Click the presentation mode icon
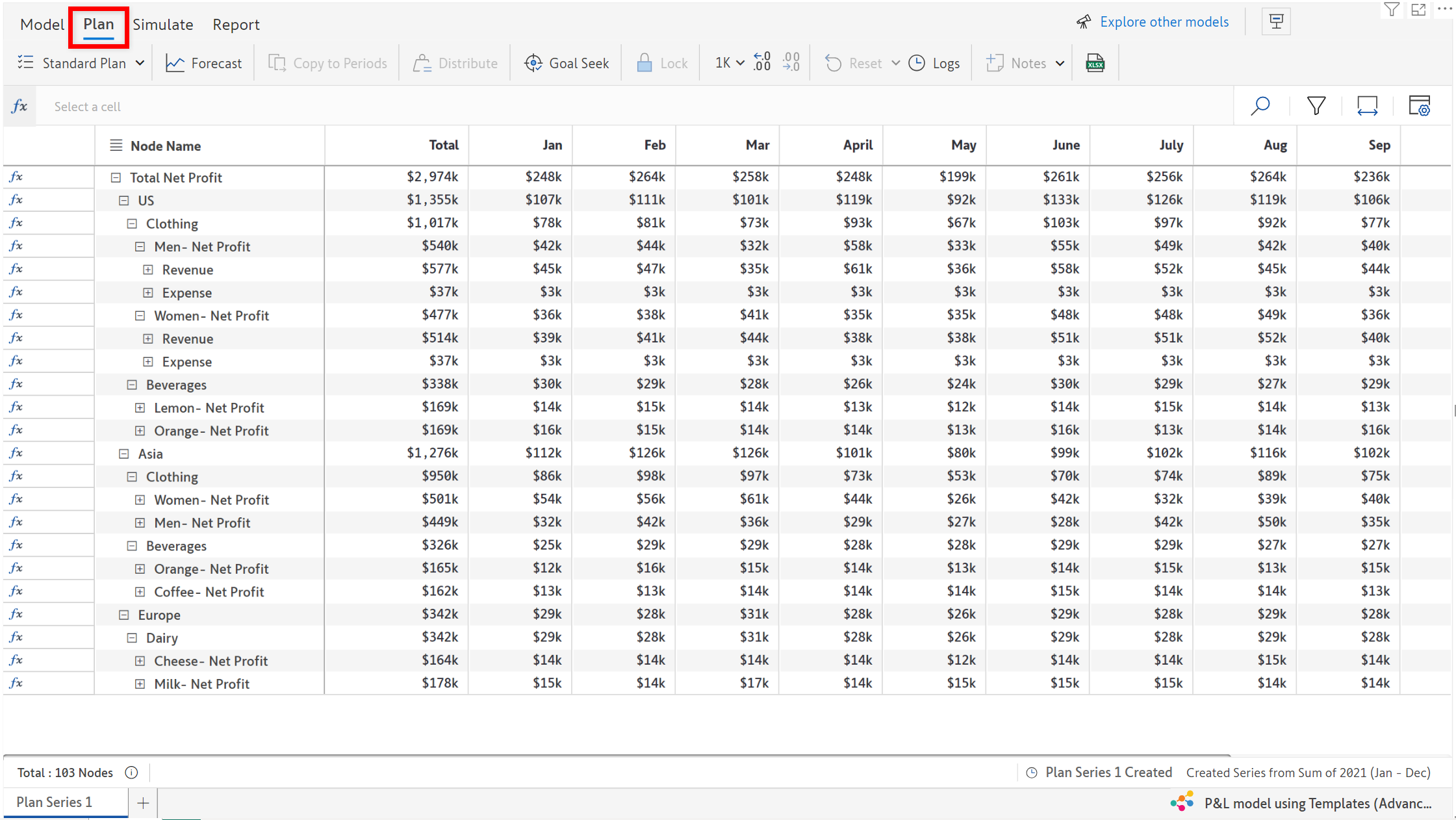Image resolution: width=1456 pixels, height=820 pixels. pos(1276,21)
